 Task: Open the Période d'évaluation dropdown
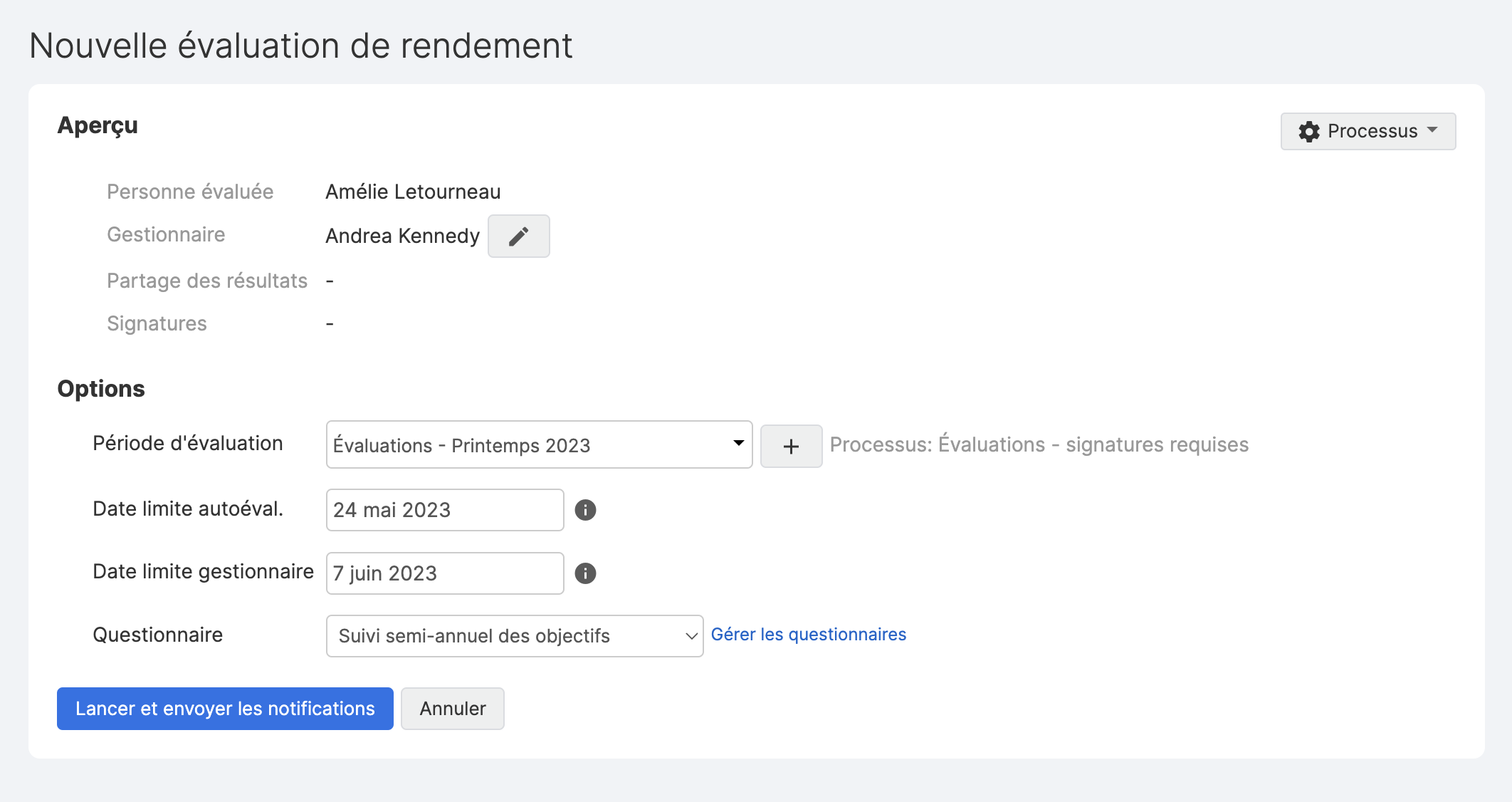click(538, 444)
